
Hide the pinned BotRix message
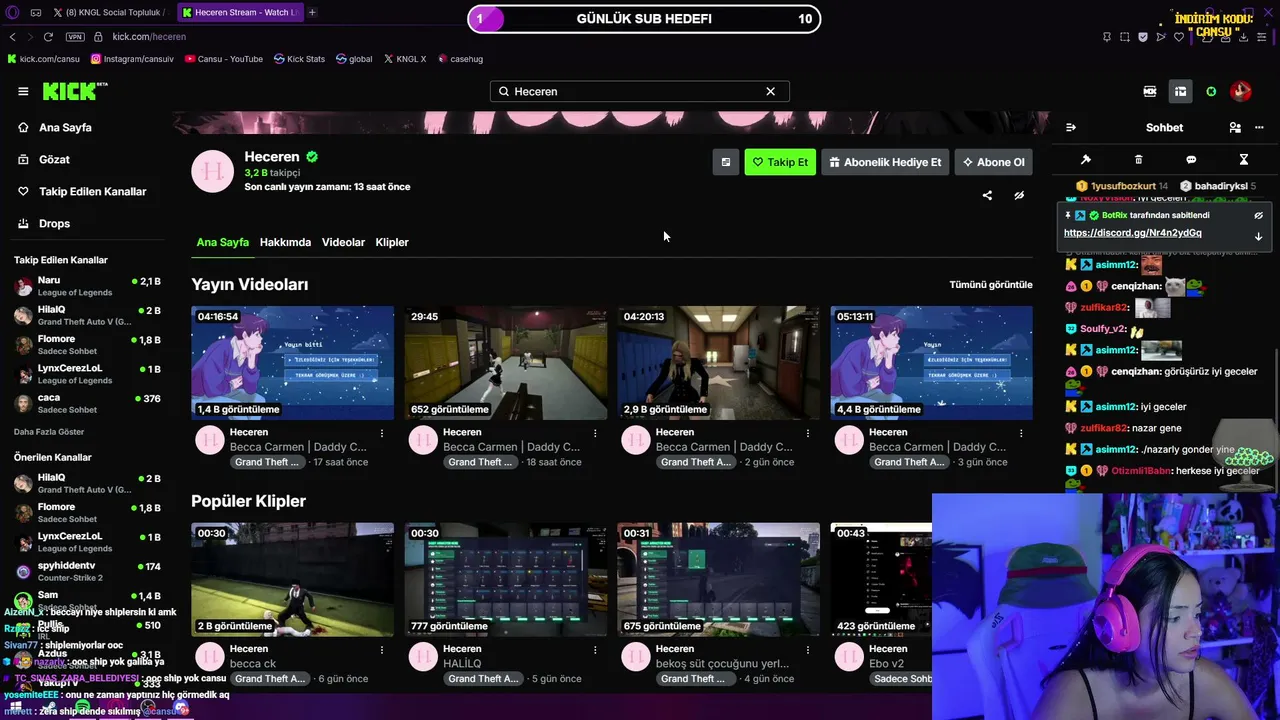pyautogui.click(x=1259, y=215)
